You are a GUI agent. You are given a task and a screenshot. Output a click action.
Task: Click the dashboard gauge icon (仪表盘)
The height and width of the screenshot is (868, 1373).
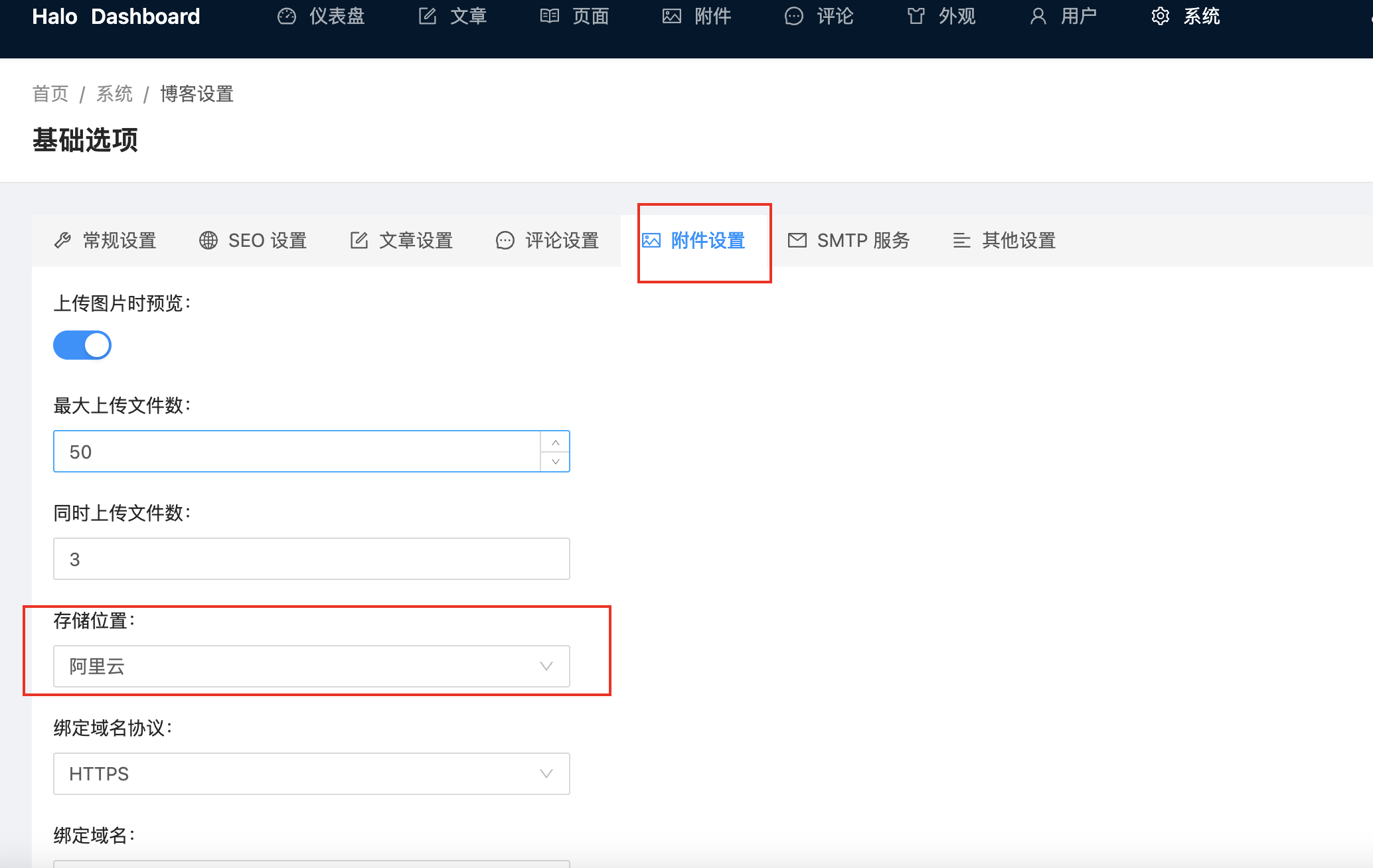click(x=287, y=17)
